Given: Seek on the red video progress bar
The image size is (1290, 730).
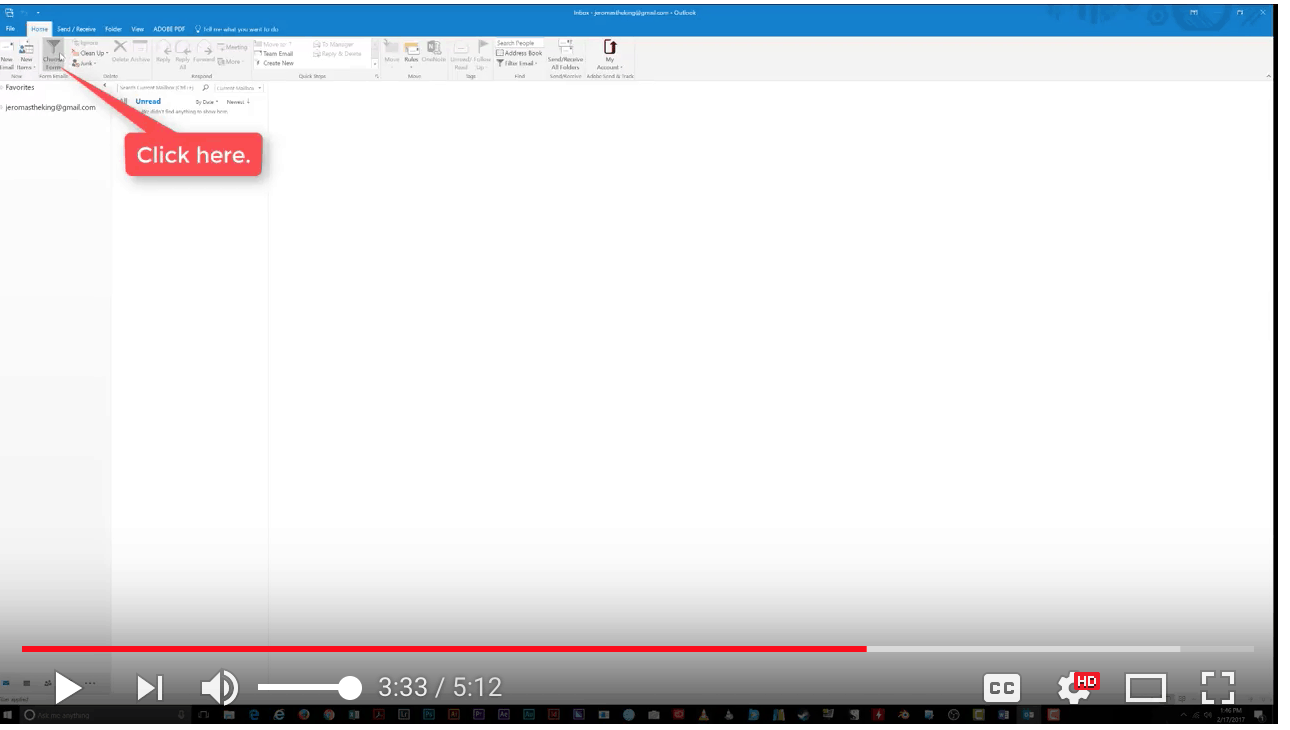Looking at the screenshot, I should 444,649.
